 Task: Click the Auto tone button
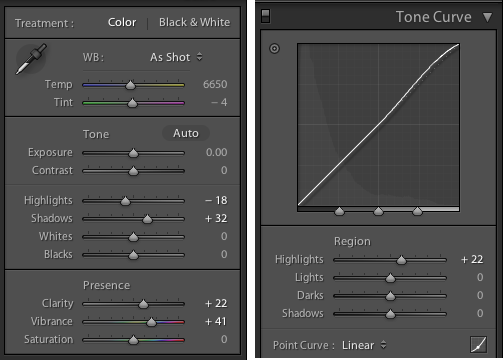point(186,133)
